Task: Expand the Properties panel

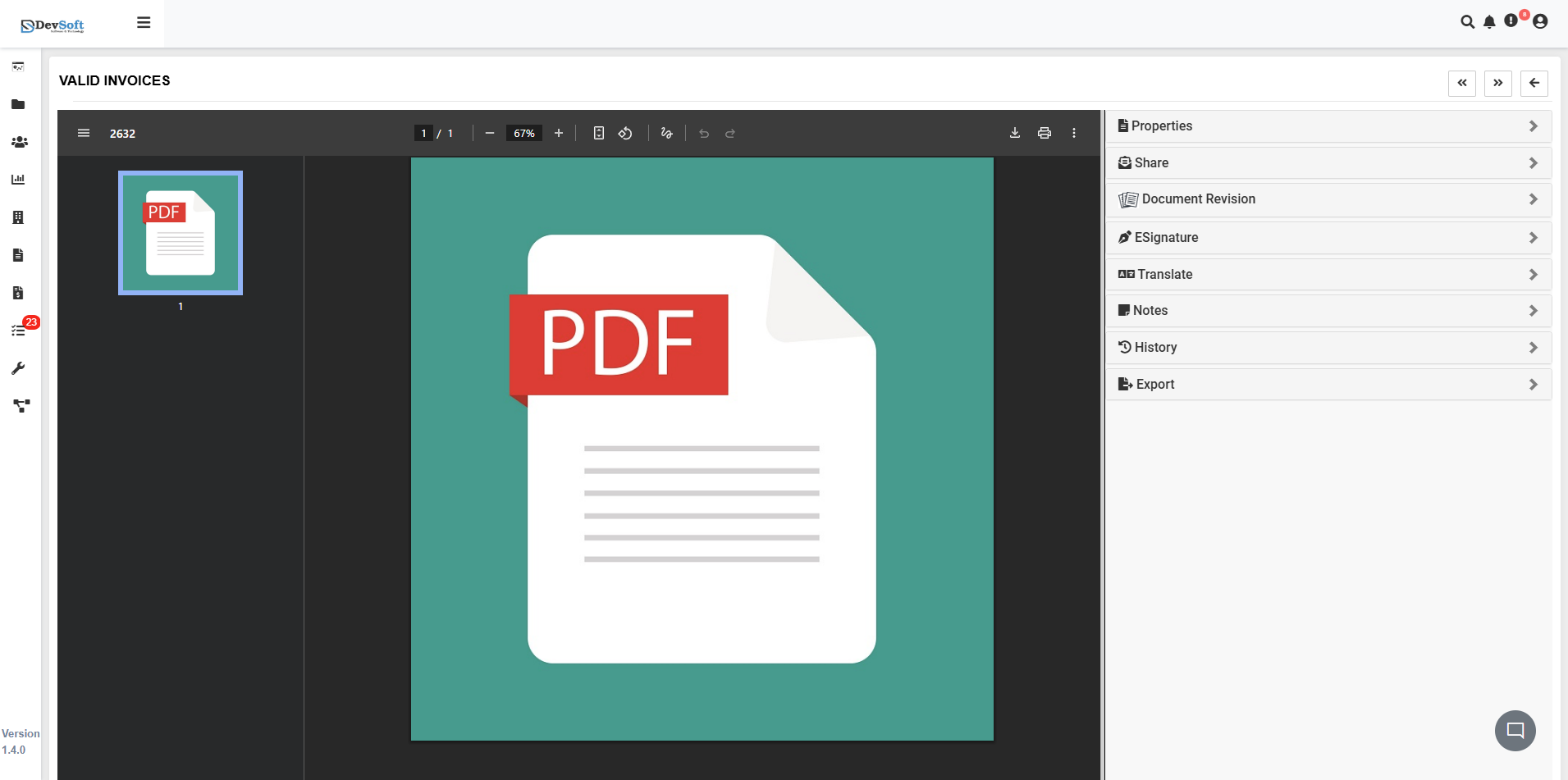Action: pos(1327,125)
